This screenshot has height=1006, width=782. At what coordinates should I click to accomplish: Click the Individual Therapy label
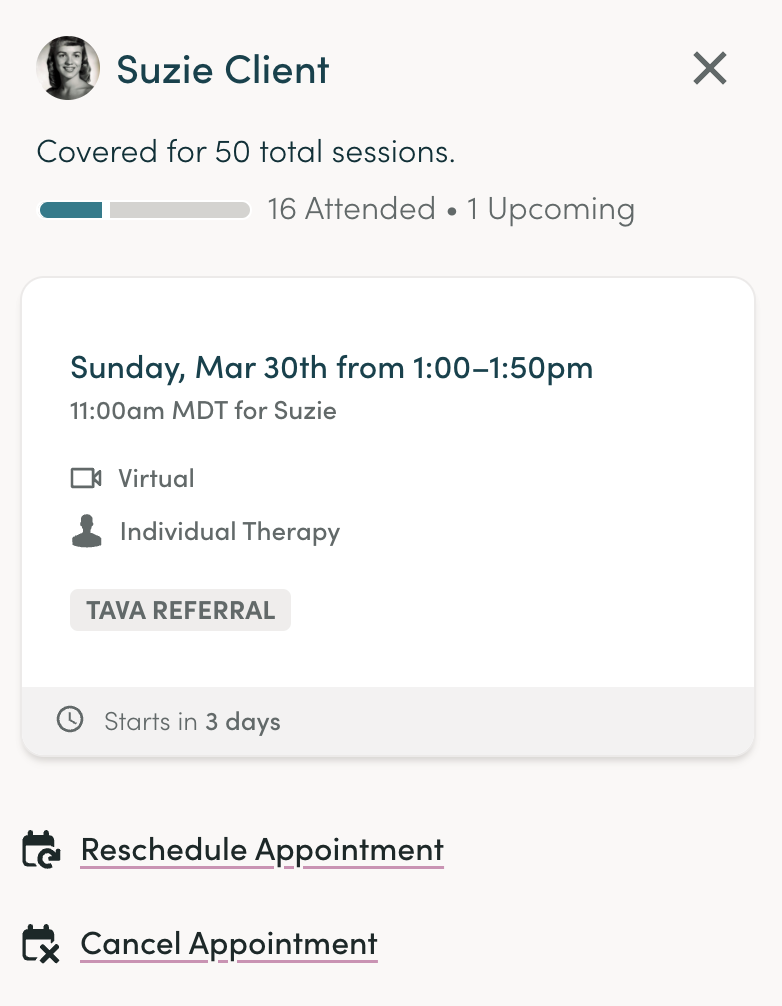click(230, 532)
